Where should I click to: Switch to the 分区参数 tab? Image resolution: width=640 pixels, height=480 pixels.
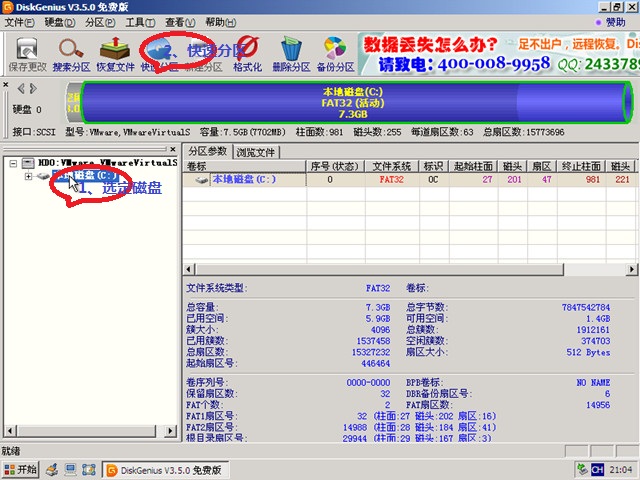coord(207,151)
